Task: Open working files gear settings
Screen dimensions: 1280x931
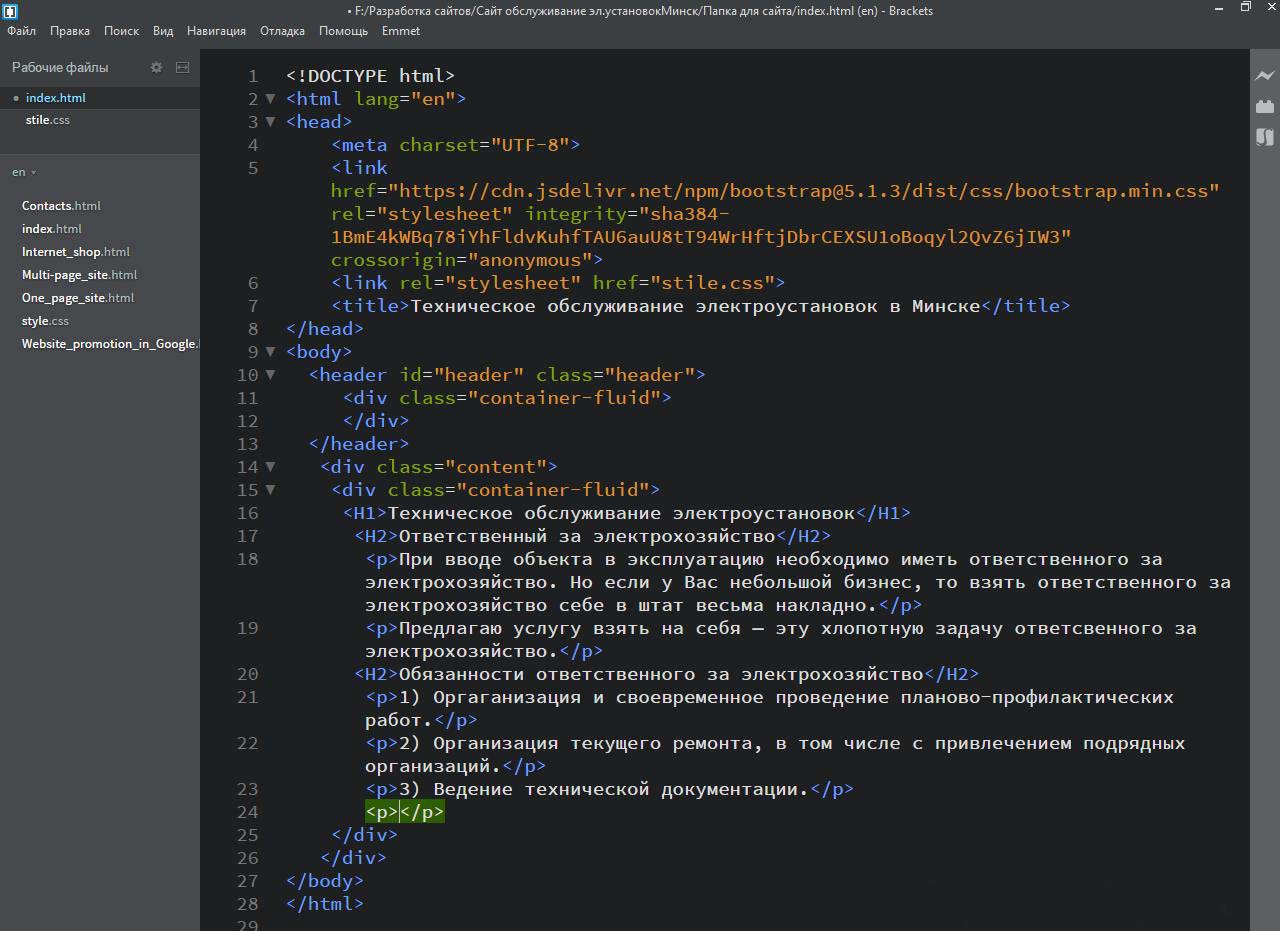Action: [156, 68]
